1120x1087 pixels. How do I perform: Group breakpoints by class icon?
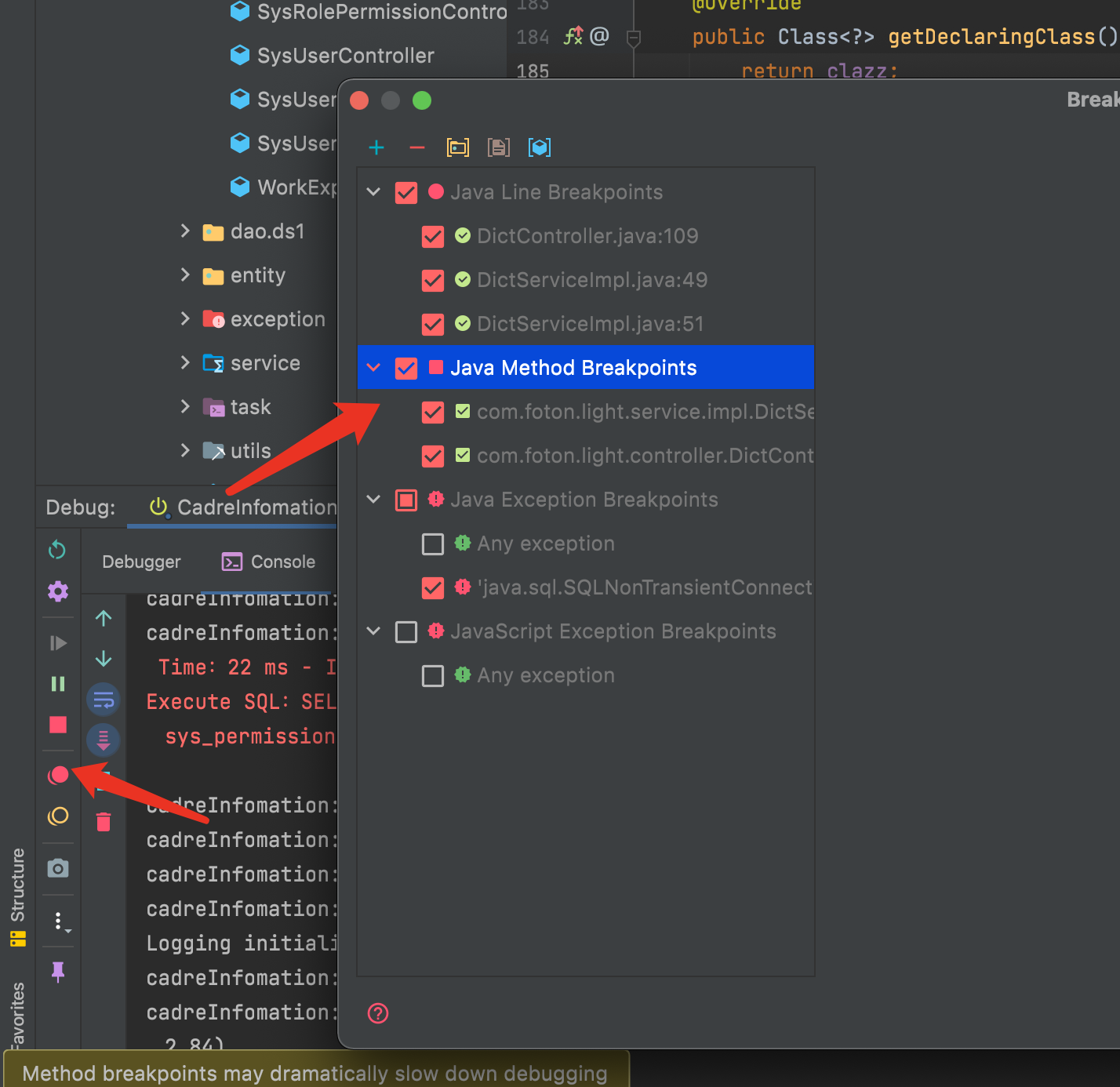click(540, 147)
